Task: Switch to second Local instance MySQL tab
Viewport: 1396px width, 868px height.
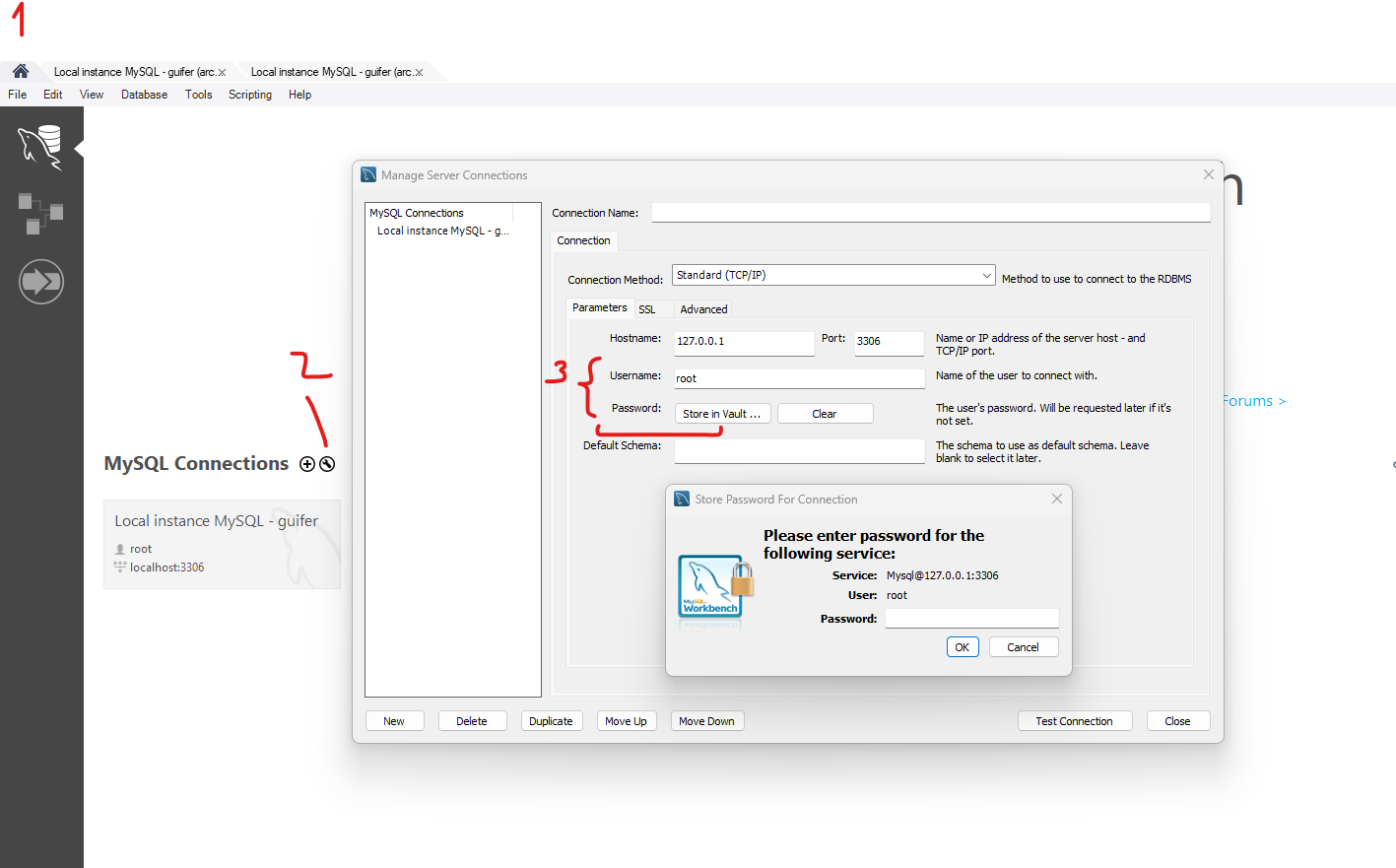Action: click(x=331, y=72)
